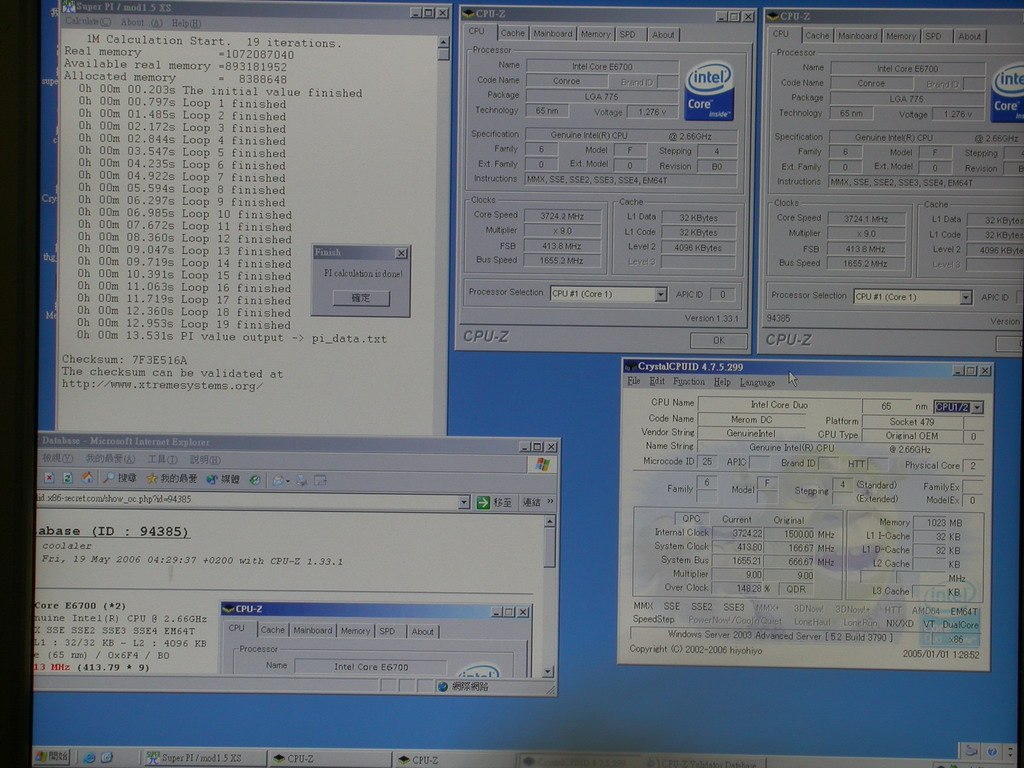Click Internet Explorer quick launch icon on taskbar
The height and width of the screenshot is (768, 1024).
coord(89,758)
